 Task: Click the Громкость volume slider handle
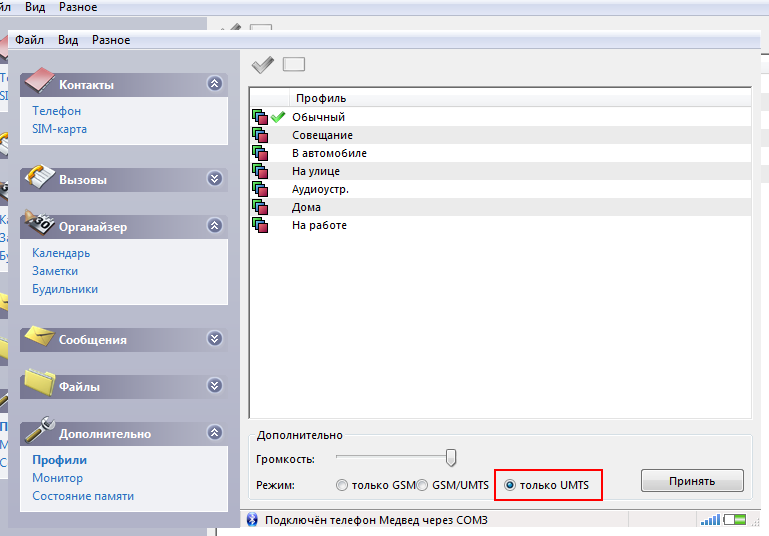[451, 458]
